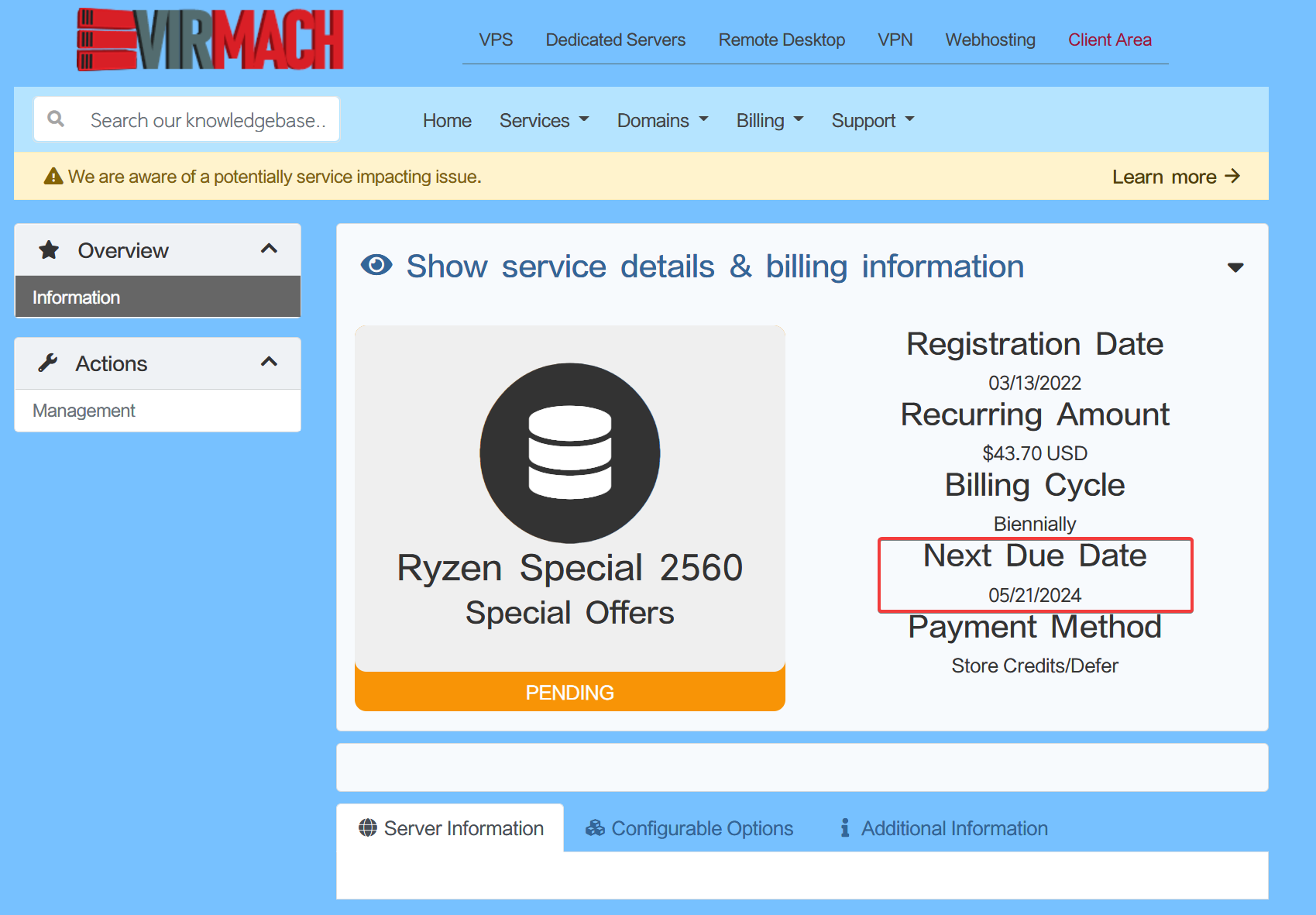Expand the service details caret arrow

1235,267
